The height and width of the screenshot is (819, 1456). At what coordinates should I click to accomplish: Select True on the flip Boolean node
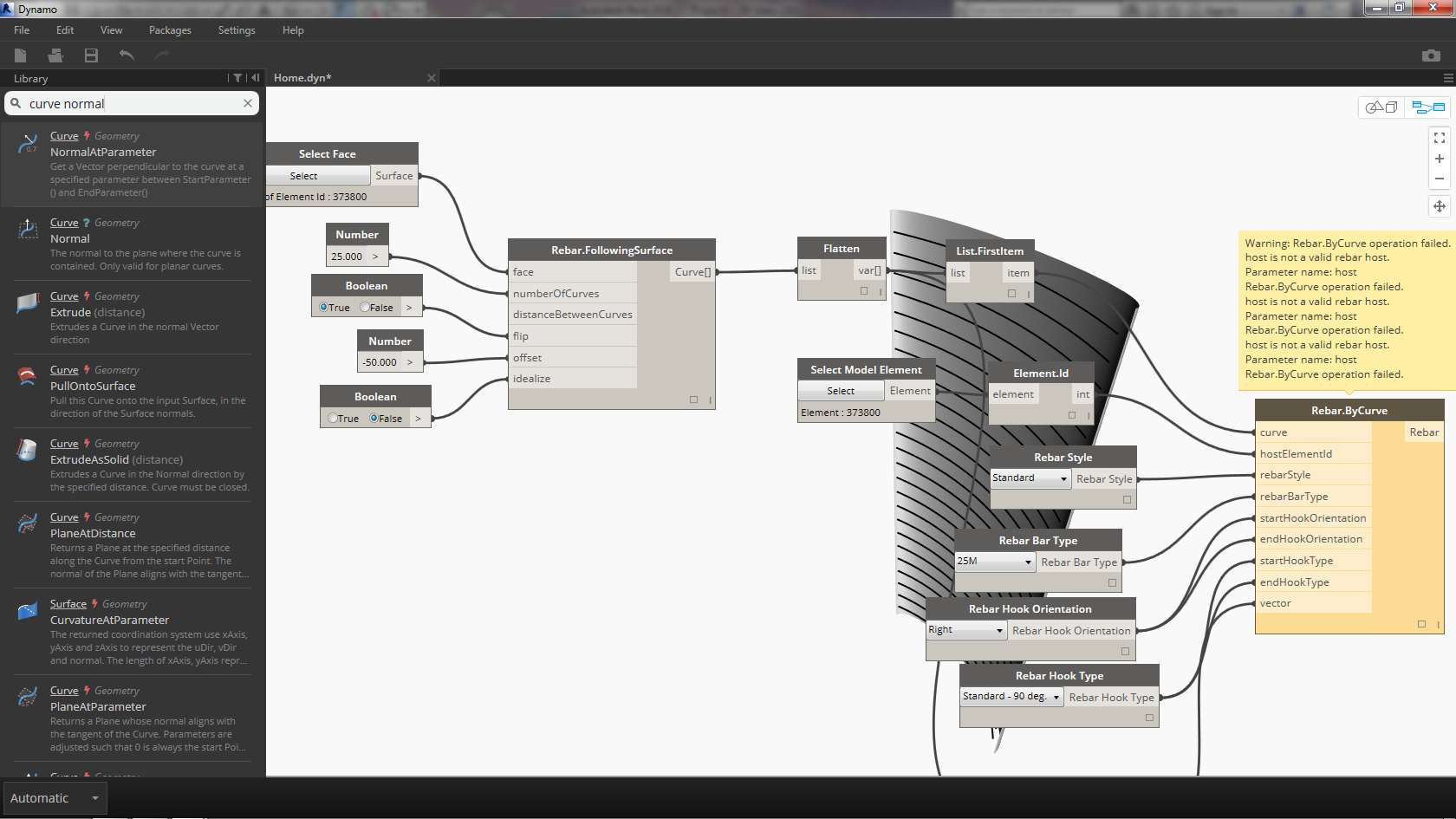coord(323,308)
